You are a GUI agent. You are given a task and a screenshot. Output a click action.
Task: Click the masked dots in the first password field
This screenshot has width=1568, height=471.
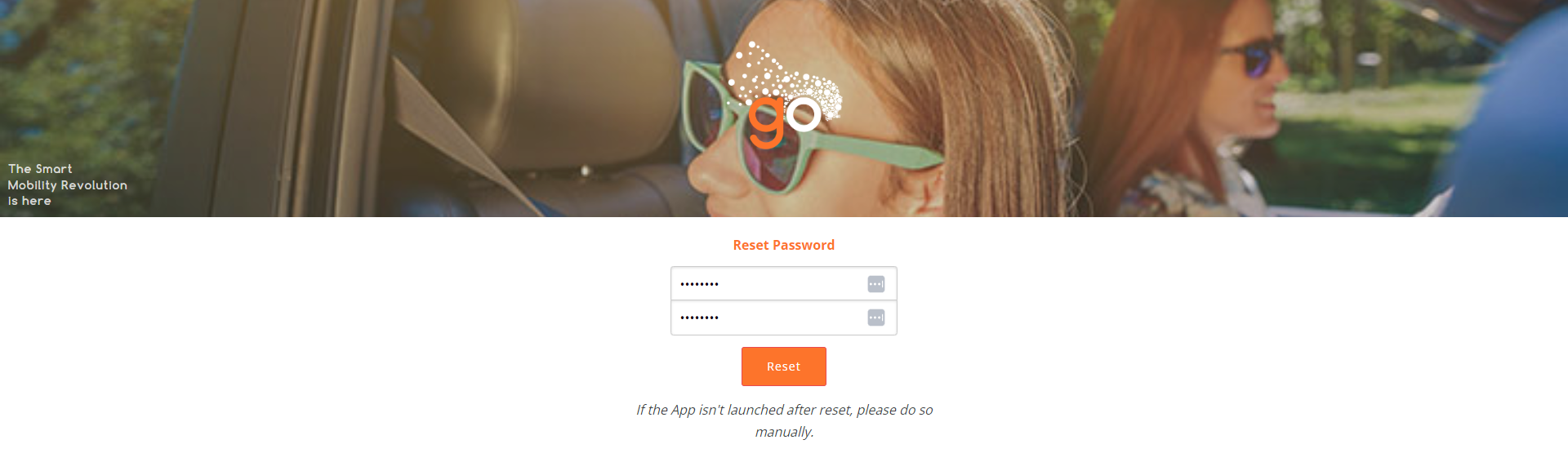pos(699,284)
